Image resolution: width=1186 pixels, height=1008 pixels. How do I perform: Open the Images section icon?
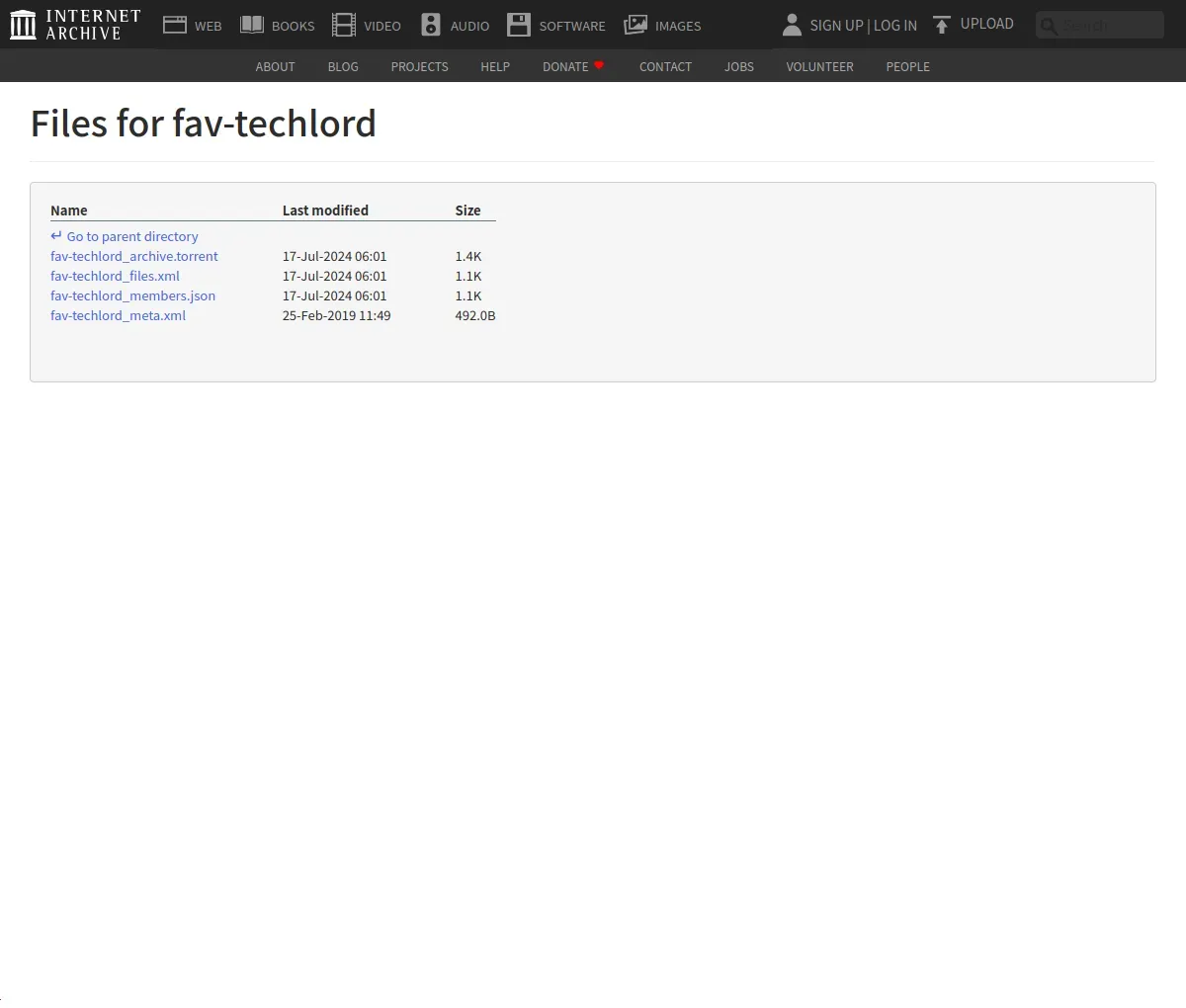click(x=635, y=25)
